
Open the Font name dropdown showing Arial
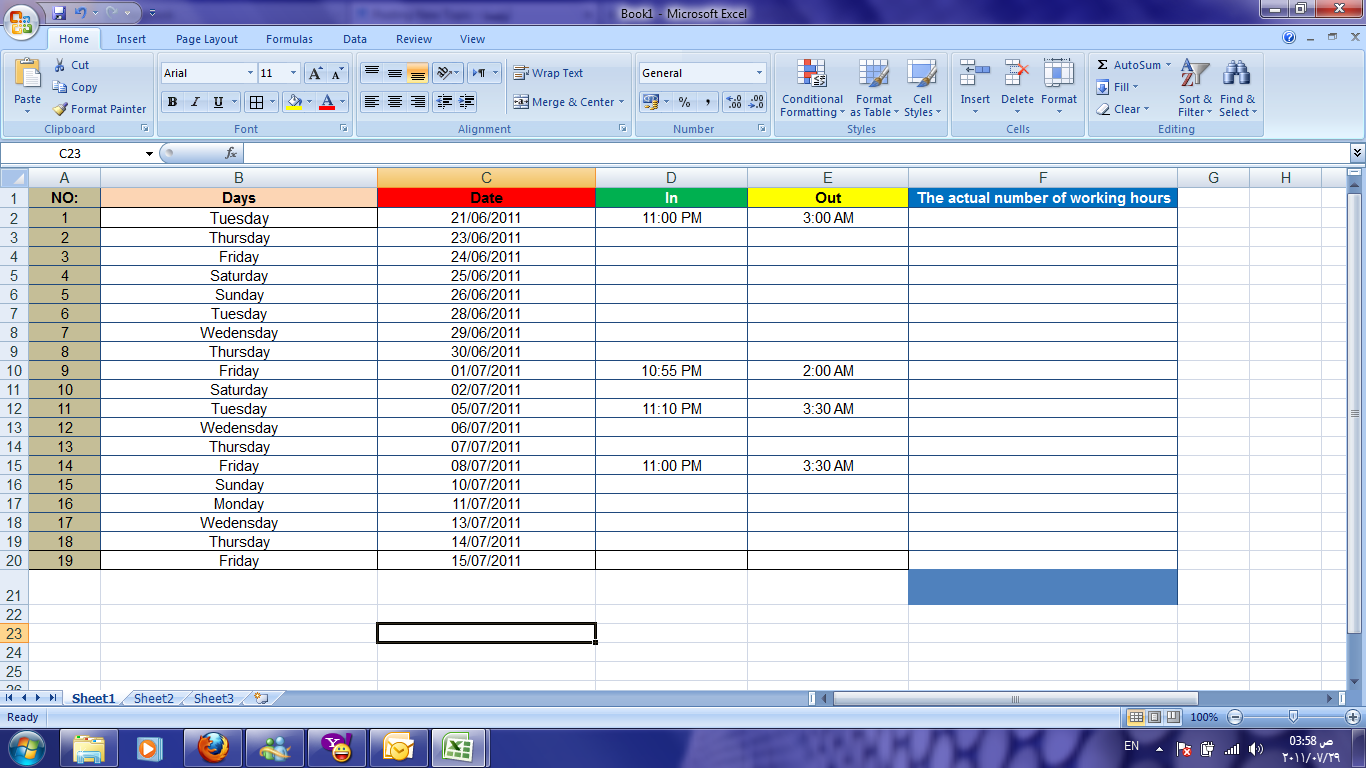point(250,73)
